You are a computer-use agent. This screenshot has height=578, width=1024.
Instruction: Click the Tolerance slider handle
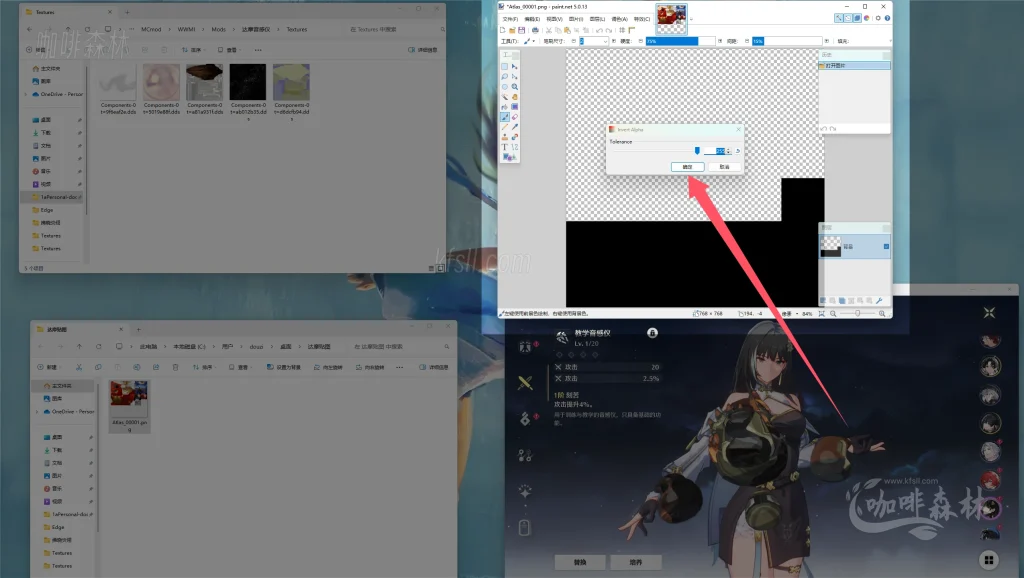(697, 151)
